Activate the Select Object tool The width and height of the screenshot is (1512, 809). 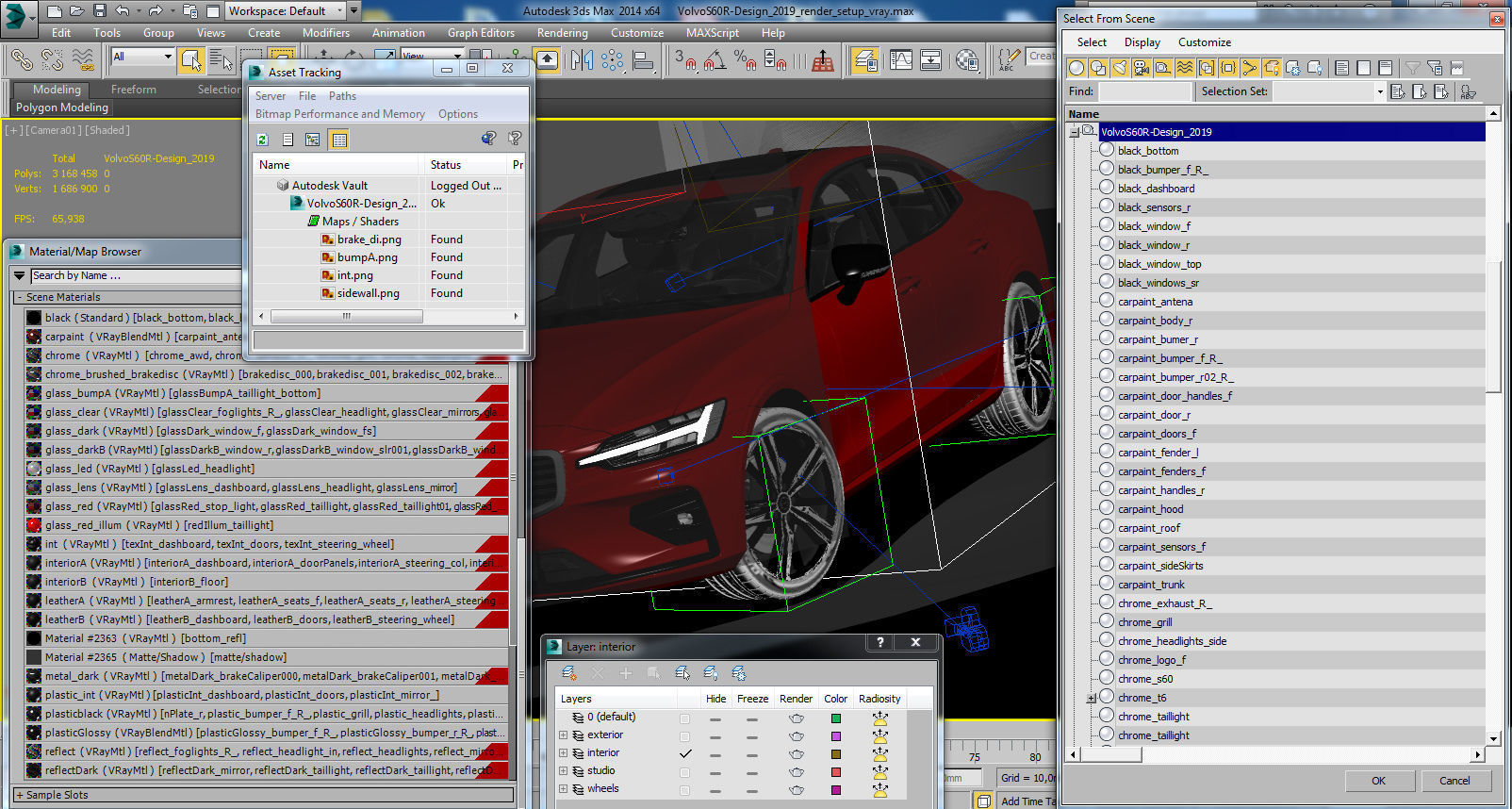click(x=191, y=60)
